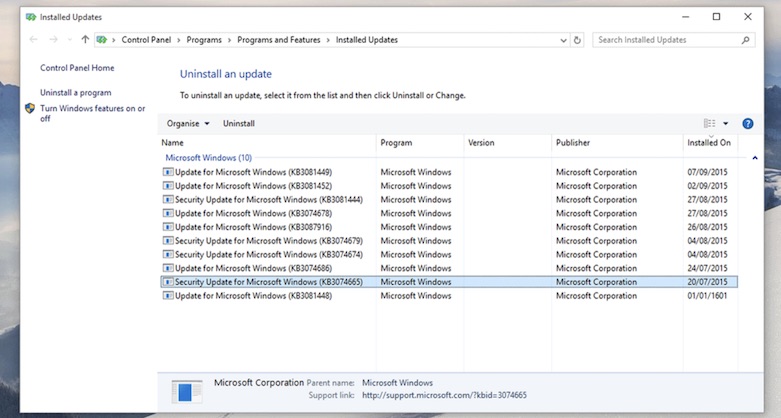
Task: Maximize the Installed Updates window
Action: point(716,17)
